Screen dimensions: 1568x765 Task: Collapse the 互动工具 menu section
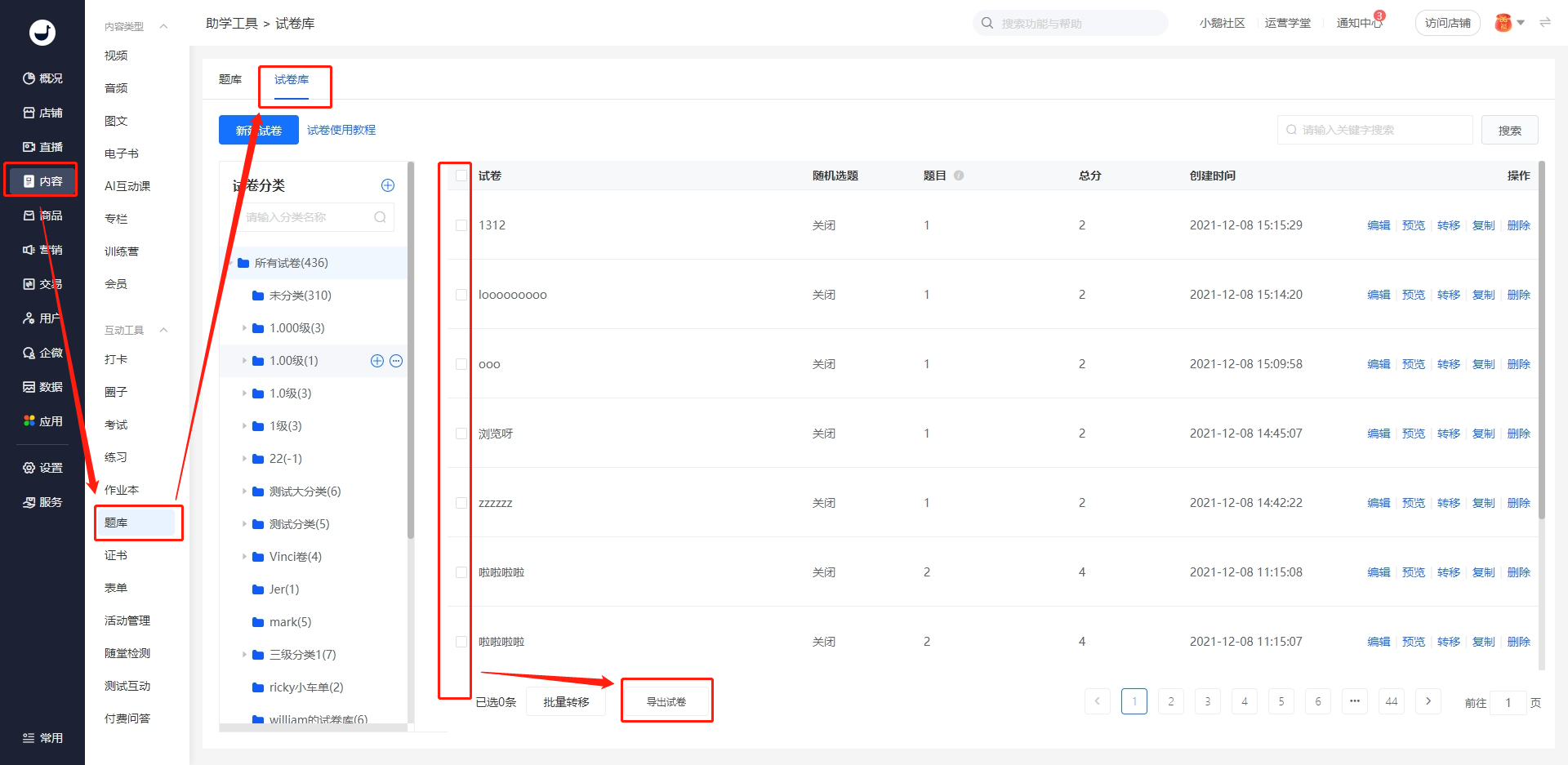coord(163,330)
